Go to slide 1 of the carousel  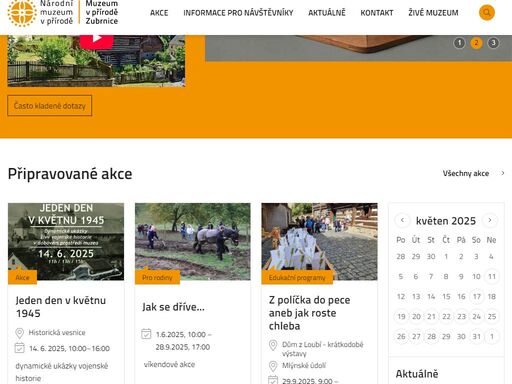[x=459, y=43]
